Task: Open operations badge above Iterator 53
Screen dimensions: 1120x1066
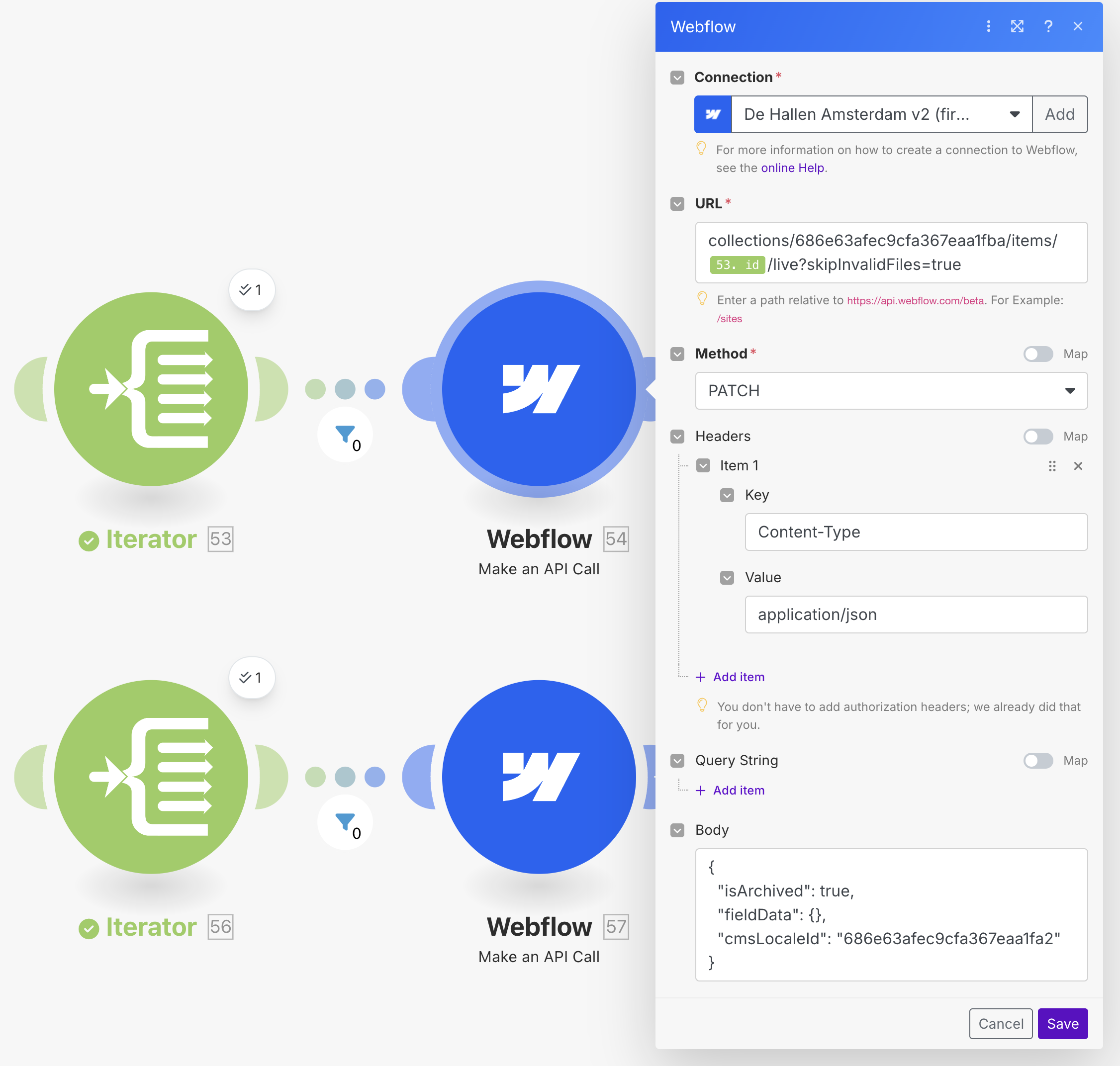Action: click(252, 290)
